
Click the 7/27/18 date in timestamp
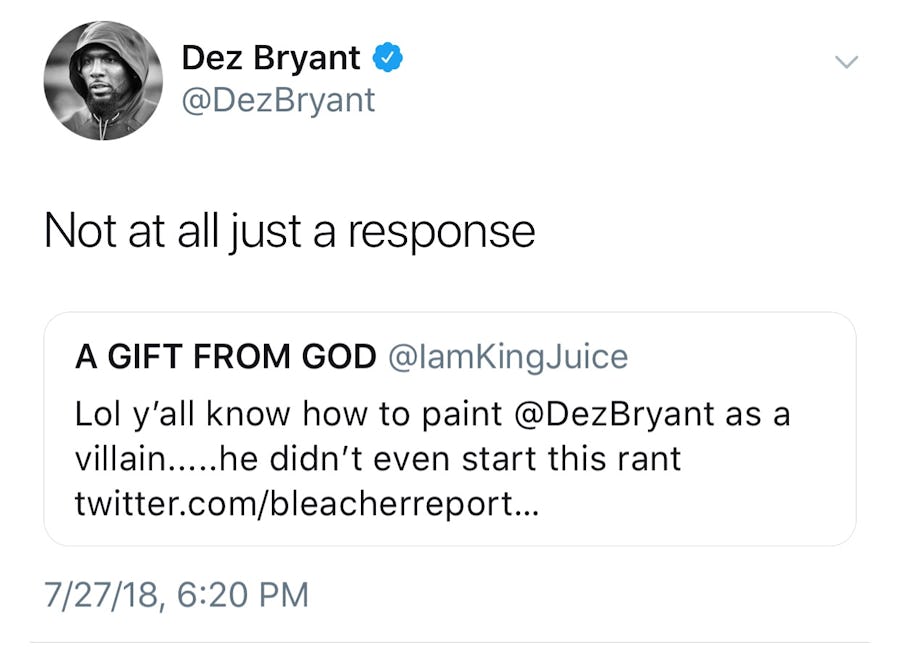pos(102,595)
